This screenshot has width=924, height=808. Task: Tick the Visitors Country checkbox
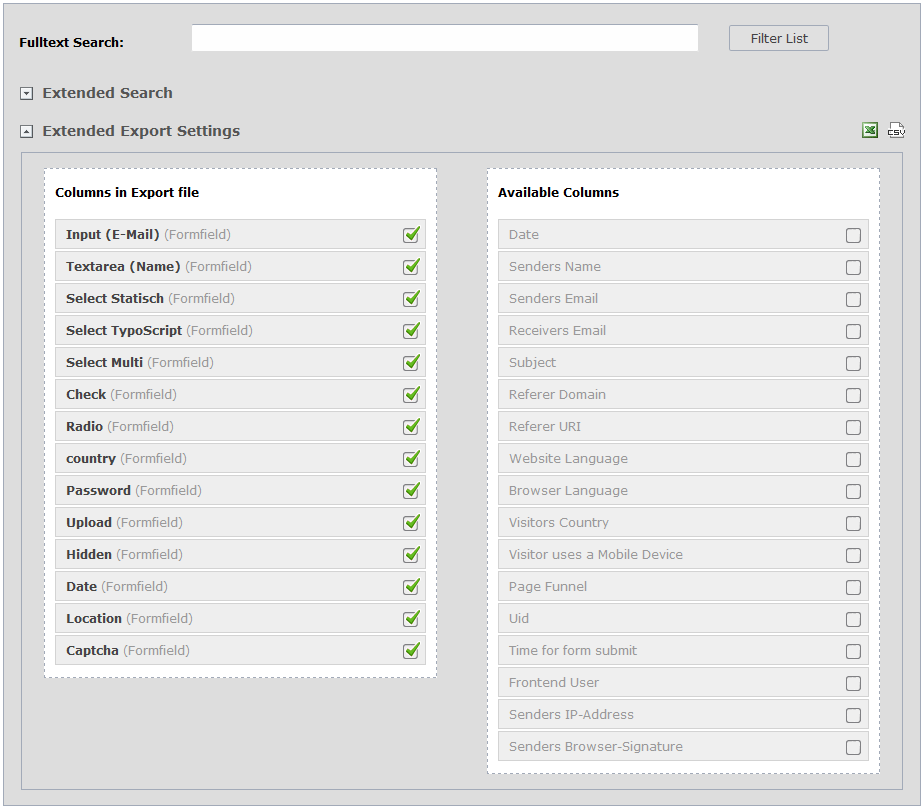853,523
